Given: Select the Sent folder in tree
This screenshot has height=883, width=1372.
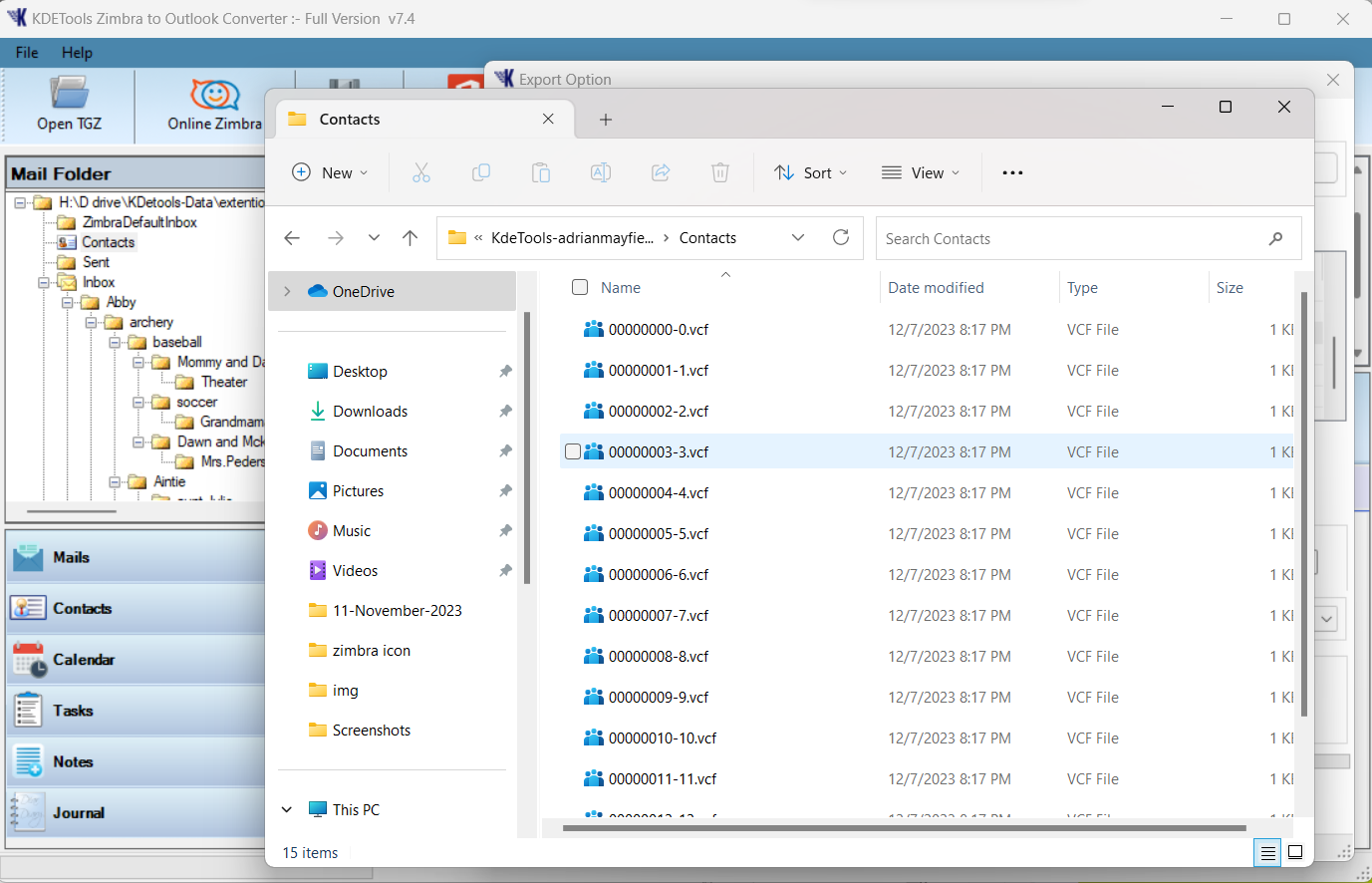Looking at the screenshot, I should pyautogui.click(x=96, y=262).
